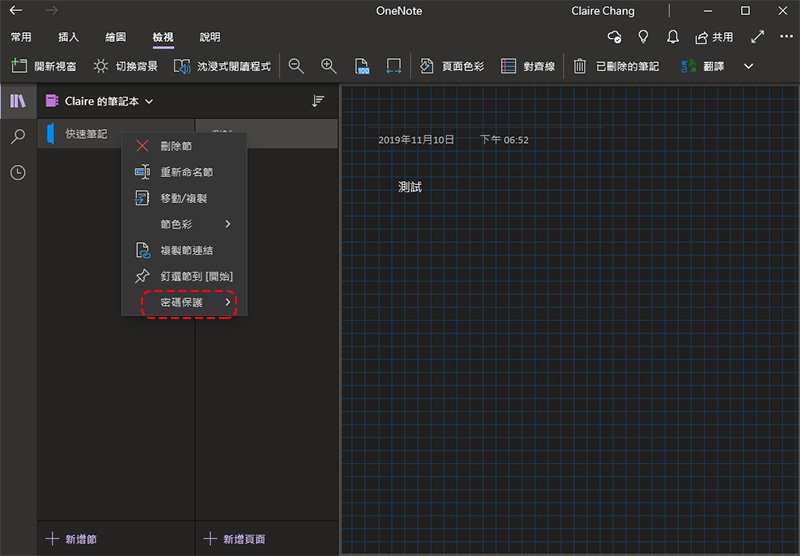Enter full screen mode with diagonal arrows icon
The width and height of the screenshot is (800, 556).
pyautogui.click(x=758, y=37)
